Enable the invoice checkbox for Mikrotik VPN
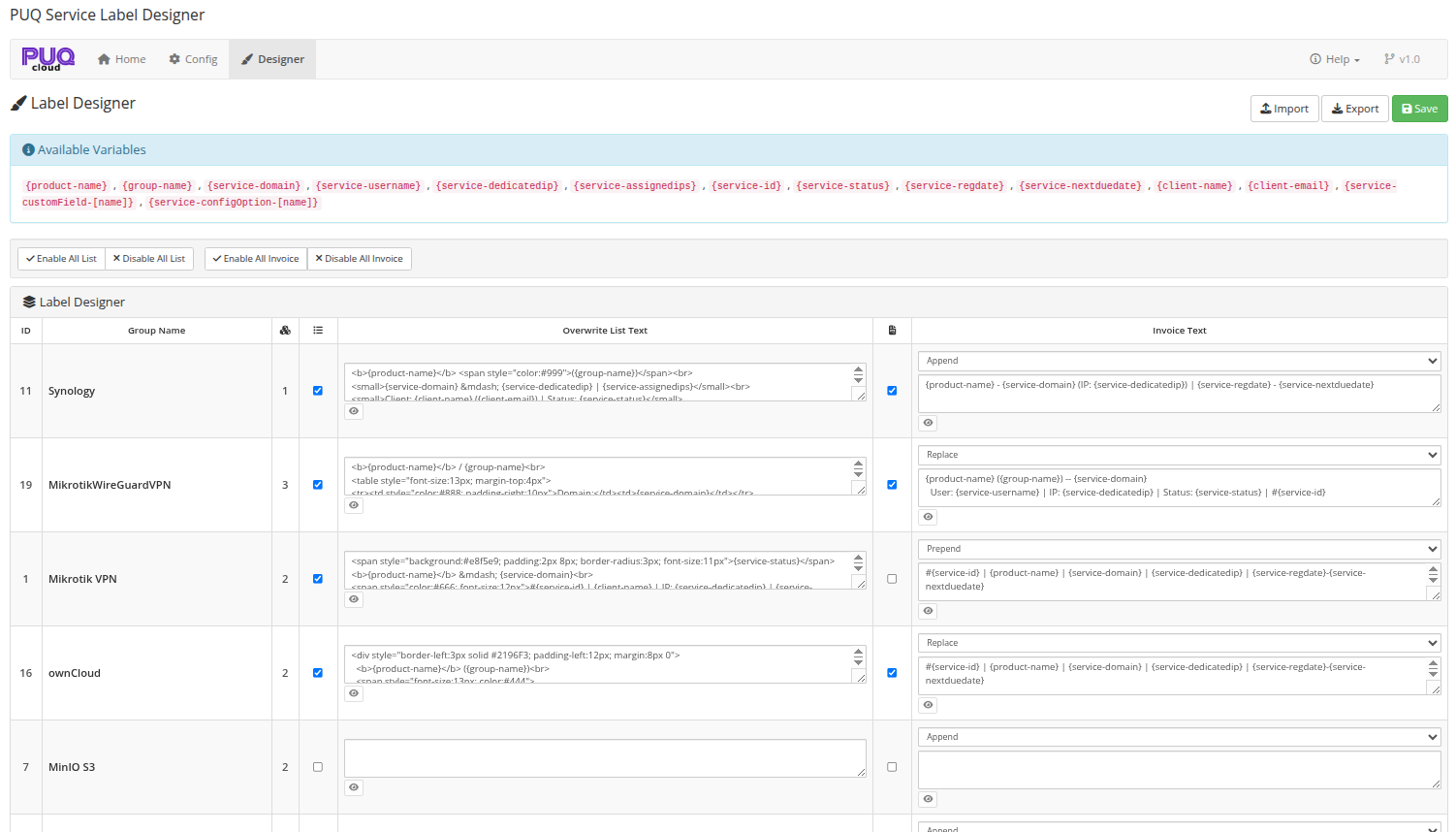The image size is (1456, 832). click(891, 578)
